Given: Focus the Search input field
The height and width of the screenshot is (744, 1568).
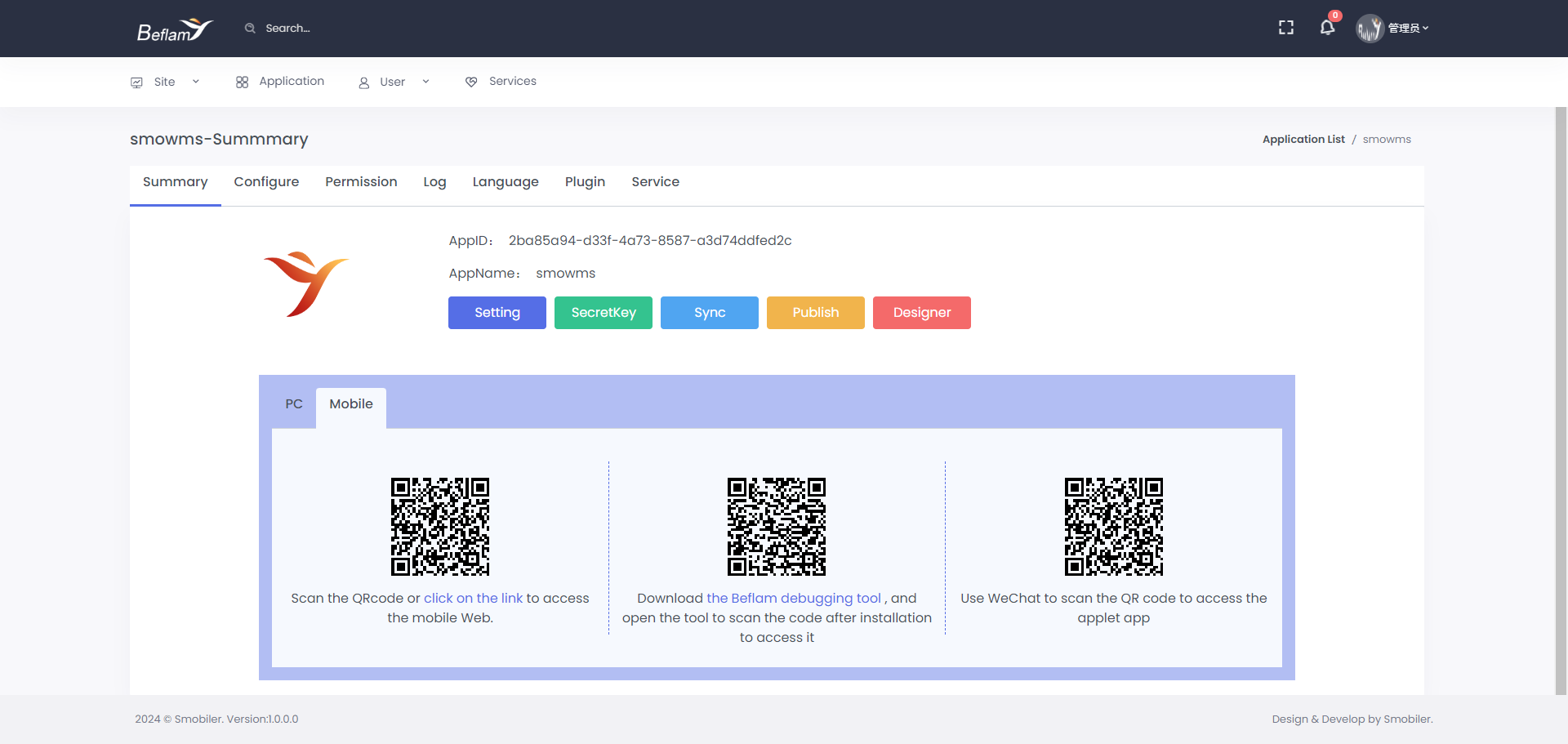Looking at the screenshot, I should [x=287, y=28].
